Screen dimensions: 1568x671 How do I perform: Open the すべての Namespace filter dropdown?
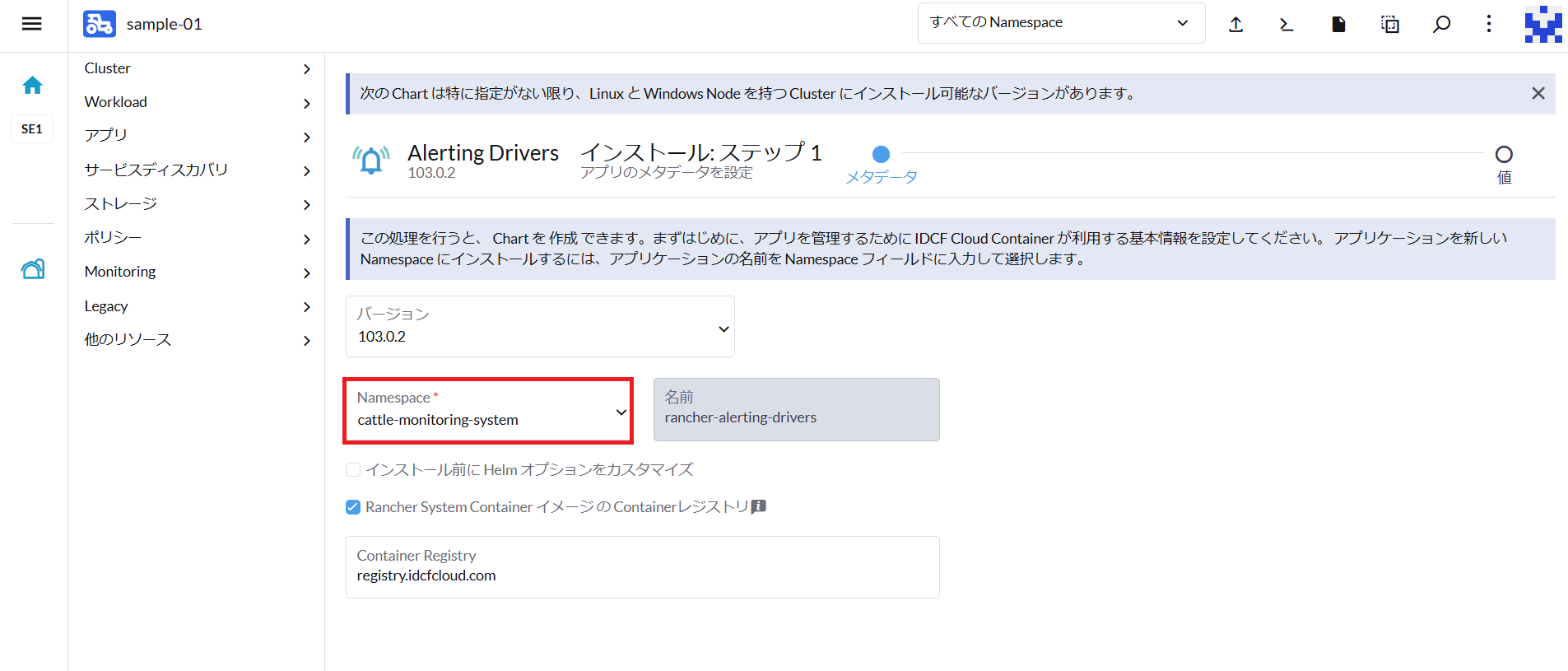[1060, 23]
